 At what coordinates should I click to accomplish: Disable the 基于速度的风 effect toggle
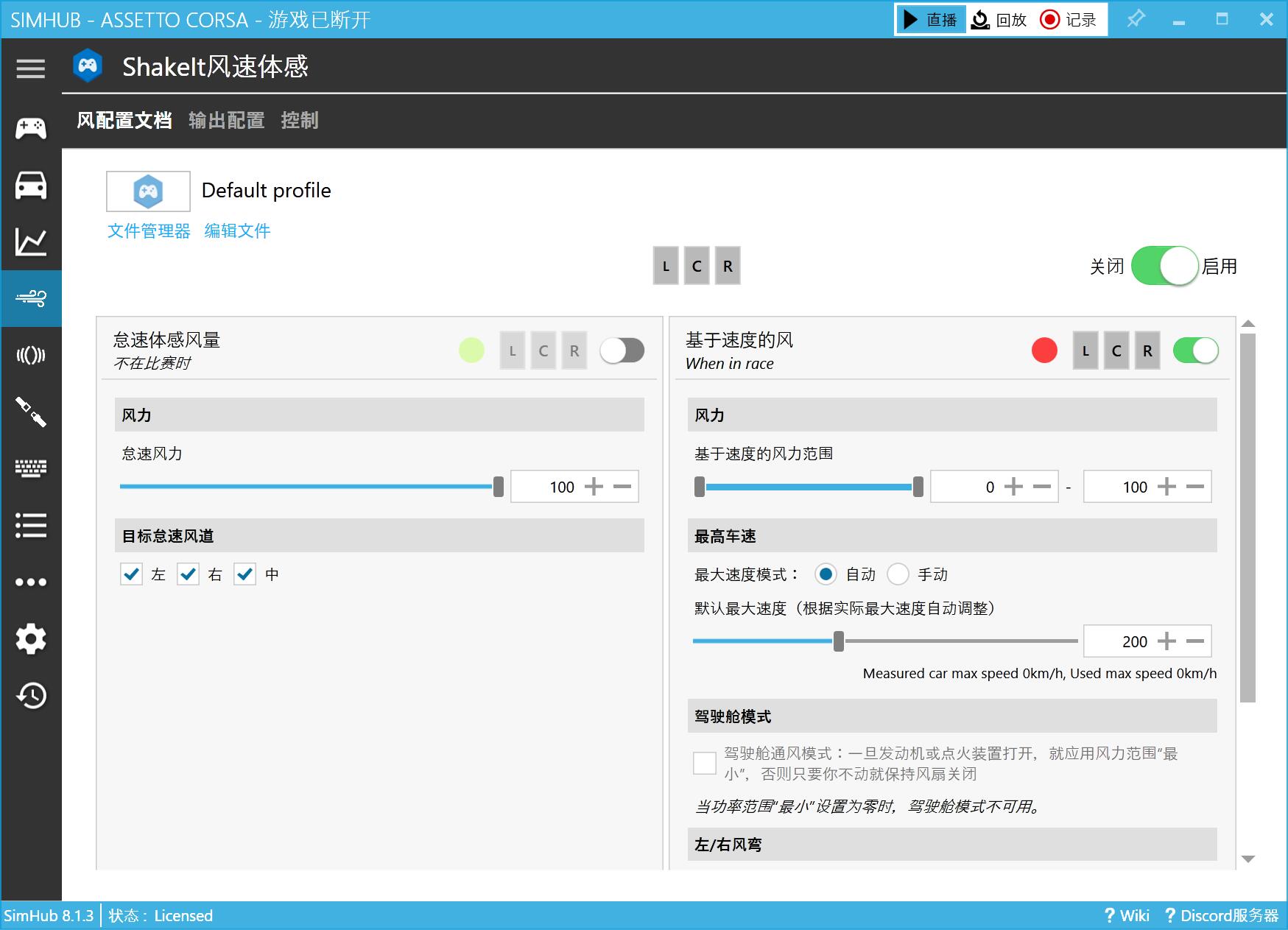[1195, 350]
